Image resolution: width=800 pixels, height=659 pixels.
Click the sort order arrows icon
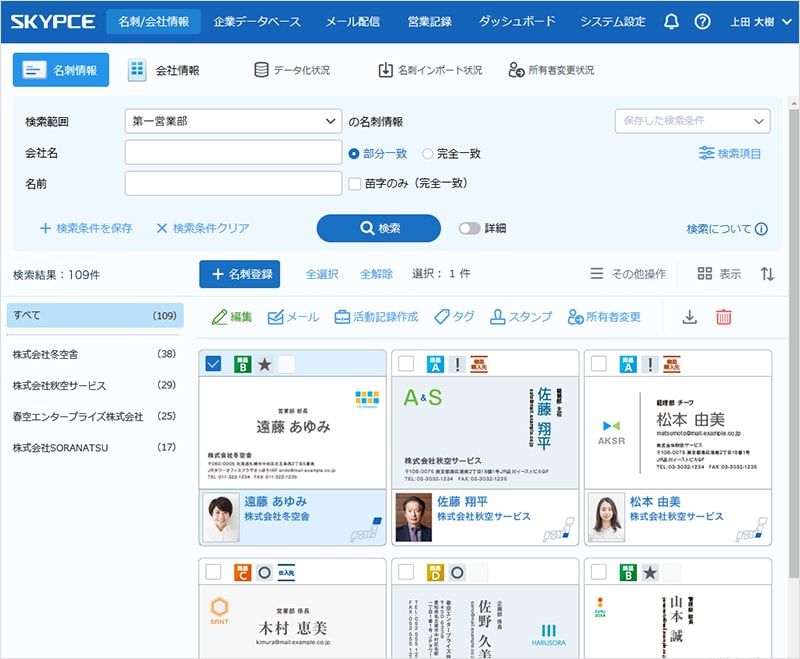point(767,274)
